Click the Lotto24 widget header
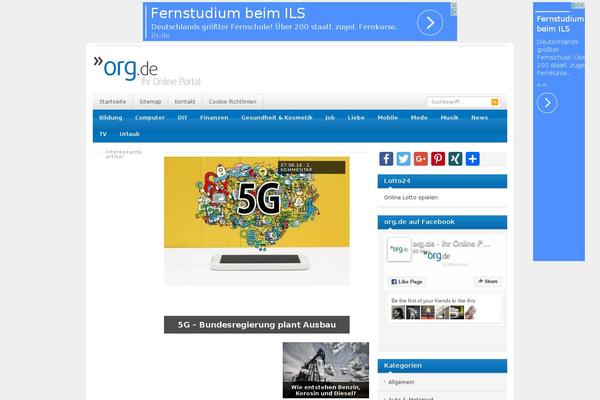Image resolution: width=600 pixels, height=400 pixels. coord(442,181)
